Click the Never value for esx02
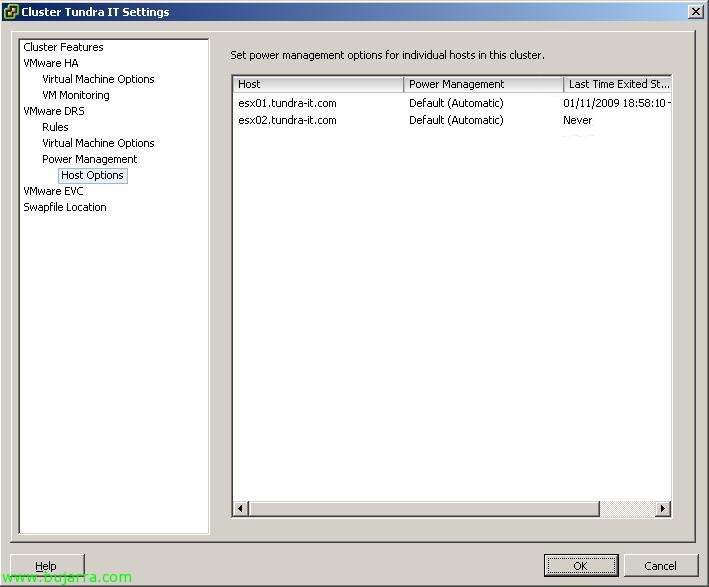709x587 pixels. pyautogui.click(x=577, y=120)
